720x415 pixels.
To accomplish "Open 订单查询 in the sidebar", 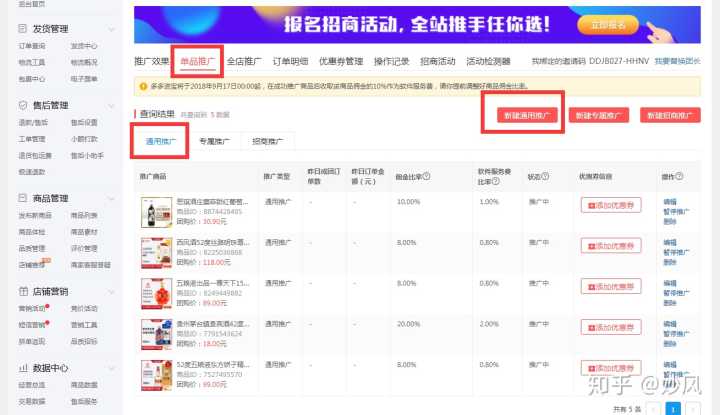I will [x=32, y=46].
